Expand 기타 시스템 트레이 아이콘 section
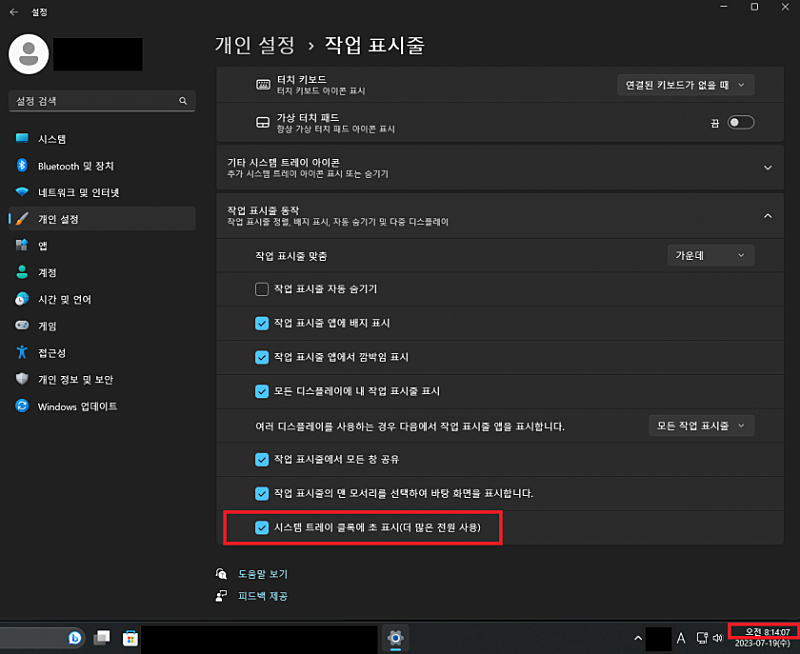Screen dimensions: 800x654 click(767, 167)
